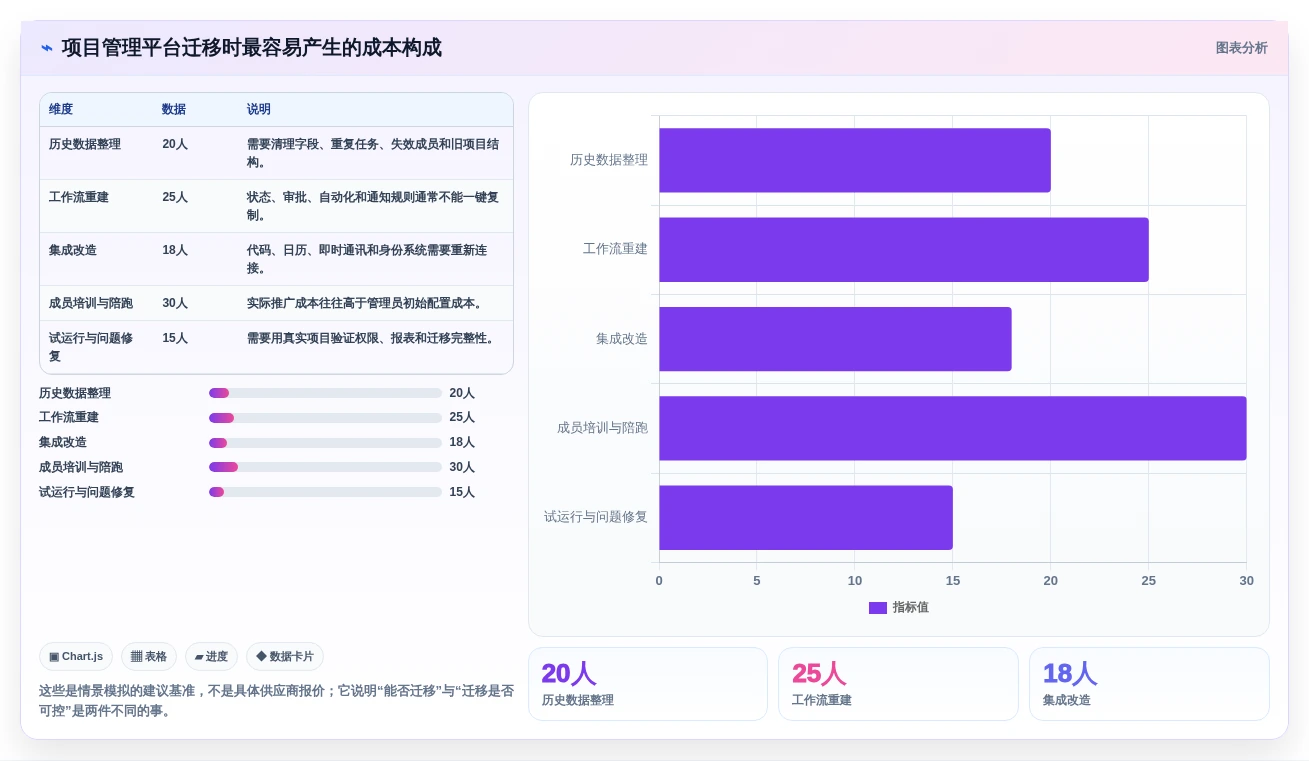Click the 25人 工作流重建 data card
The width and height of the screenshot is (1309, 761).
(x=898, y=684)
